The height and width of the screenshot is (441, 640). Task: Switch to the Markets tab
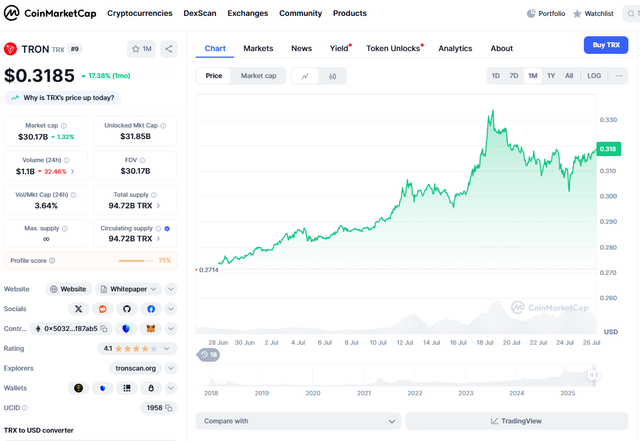258,49
